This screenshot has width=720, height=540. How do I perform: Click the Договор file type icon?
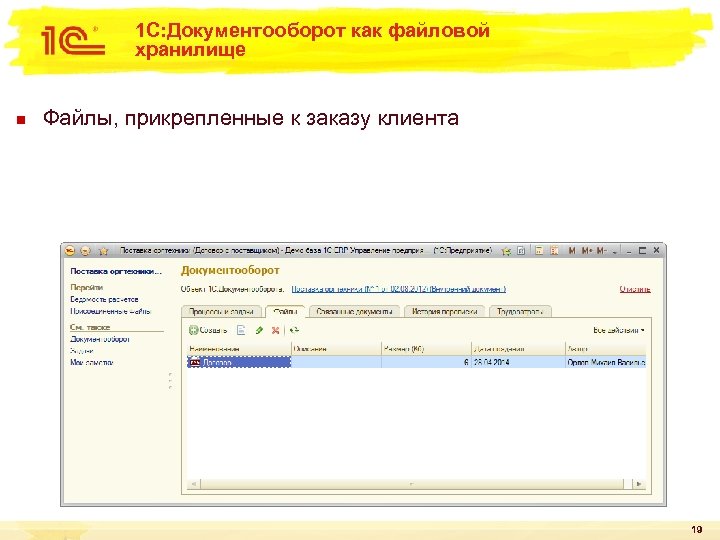(195, 362)
